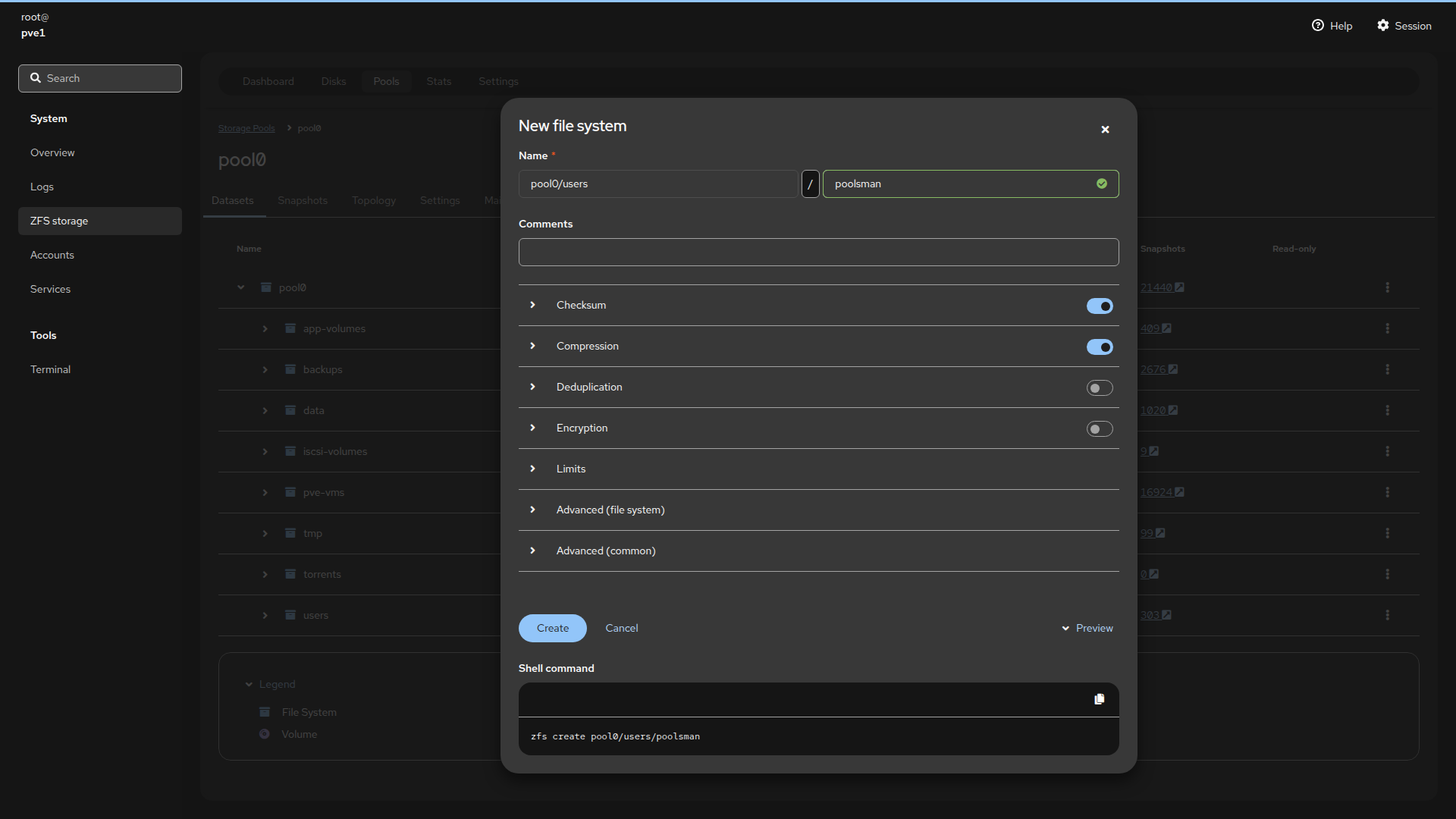Viewport: 1456px width, 819px height.
Task: Go to Accounts in the sidebar
Action: point(52,255)
